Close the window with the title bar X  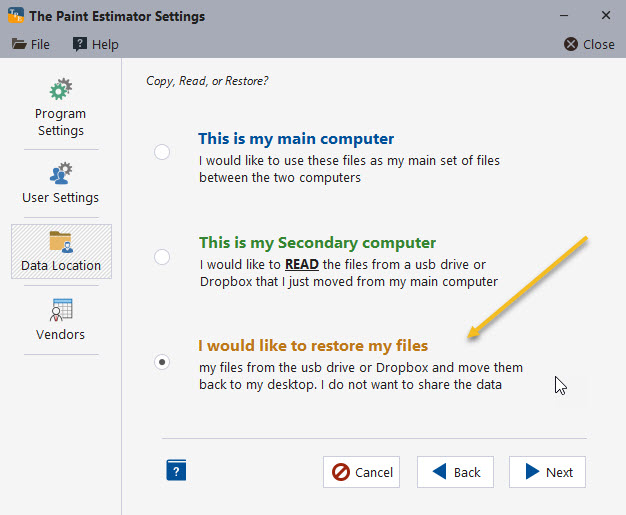606,15
